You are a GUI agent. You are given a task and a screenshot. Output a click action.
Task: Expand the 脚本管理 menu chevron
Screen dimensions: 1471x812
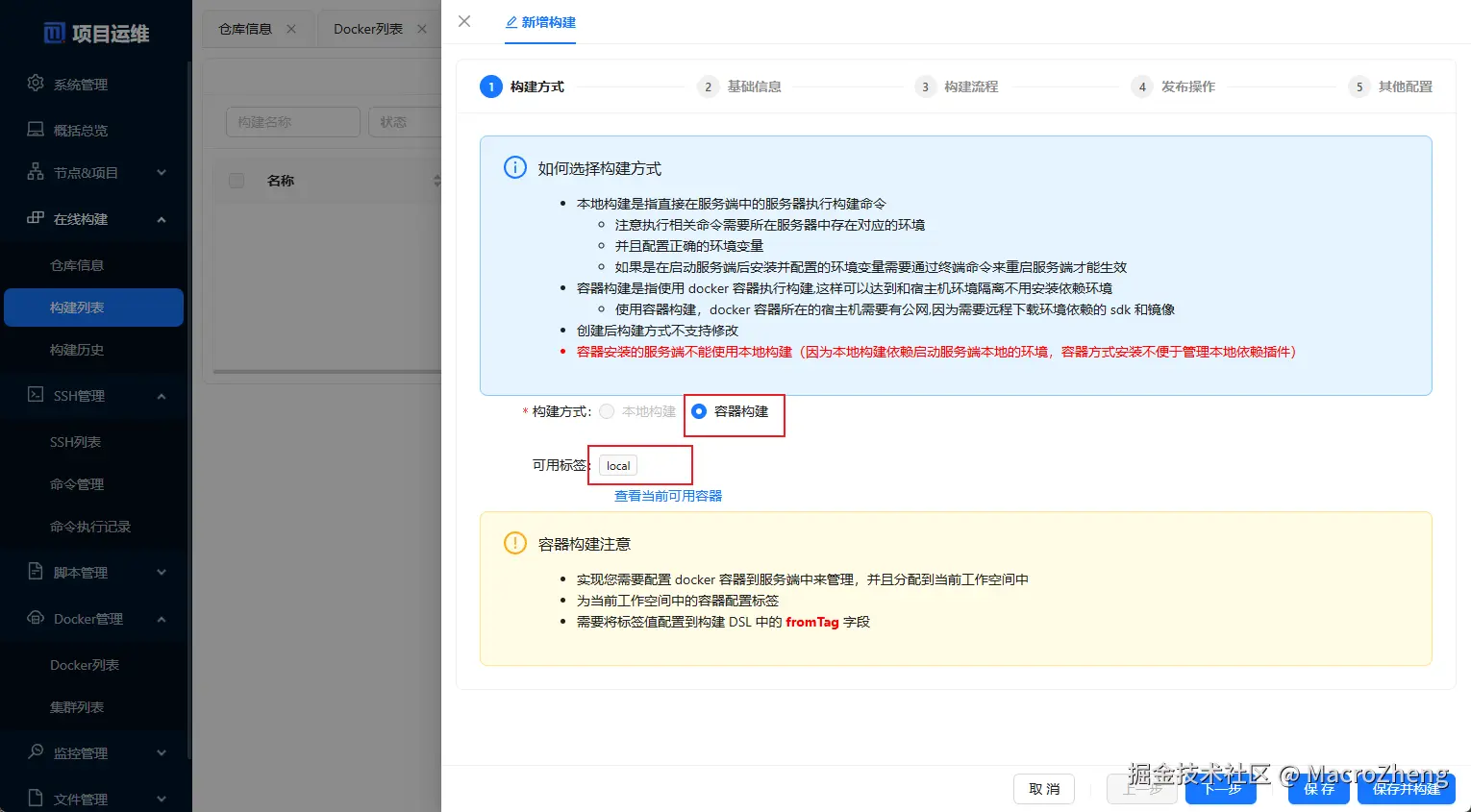tap(162, 573)
